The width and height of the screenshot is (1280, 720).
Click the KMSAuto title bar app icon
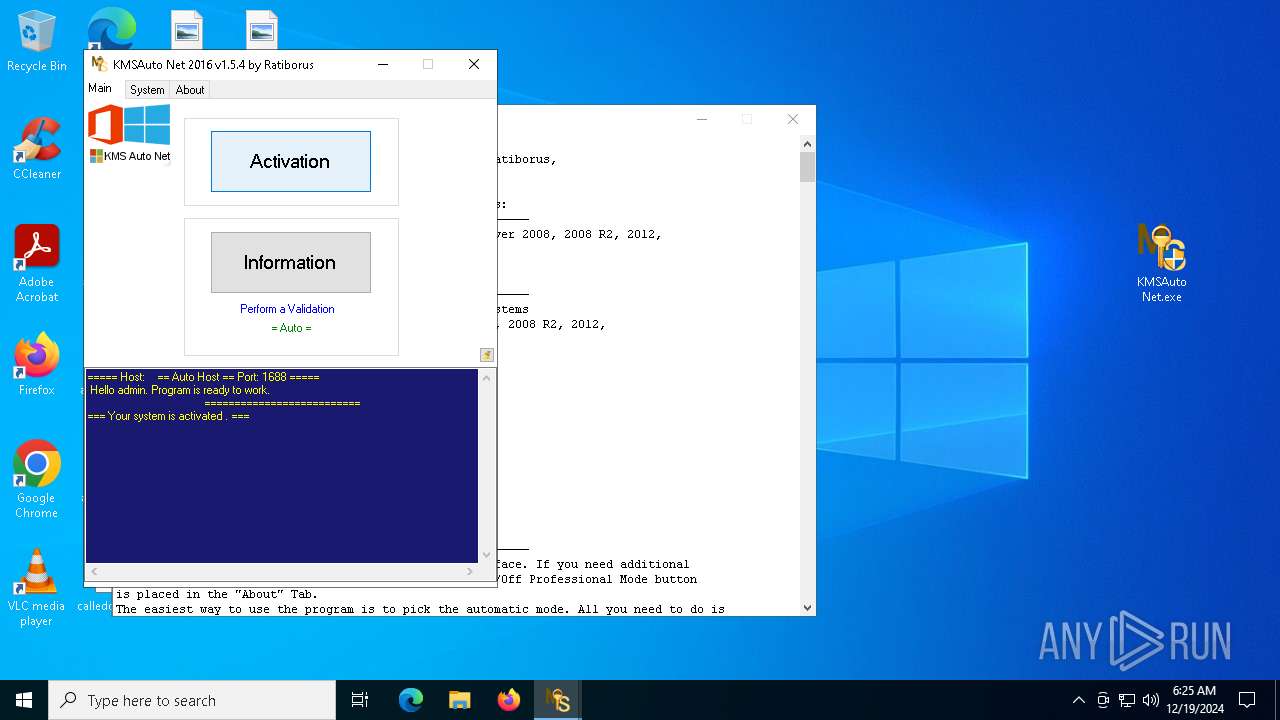tap(99, 64)
